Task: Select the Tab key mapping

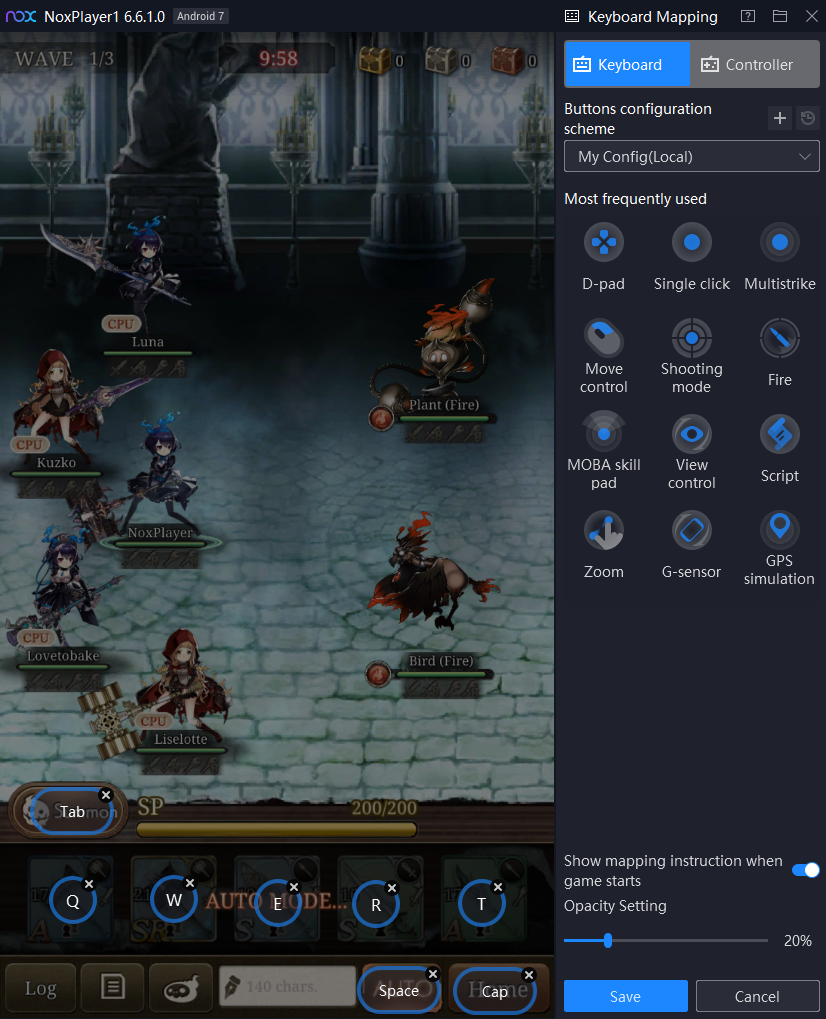Action: click(x=72, y=812)
